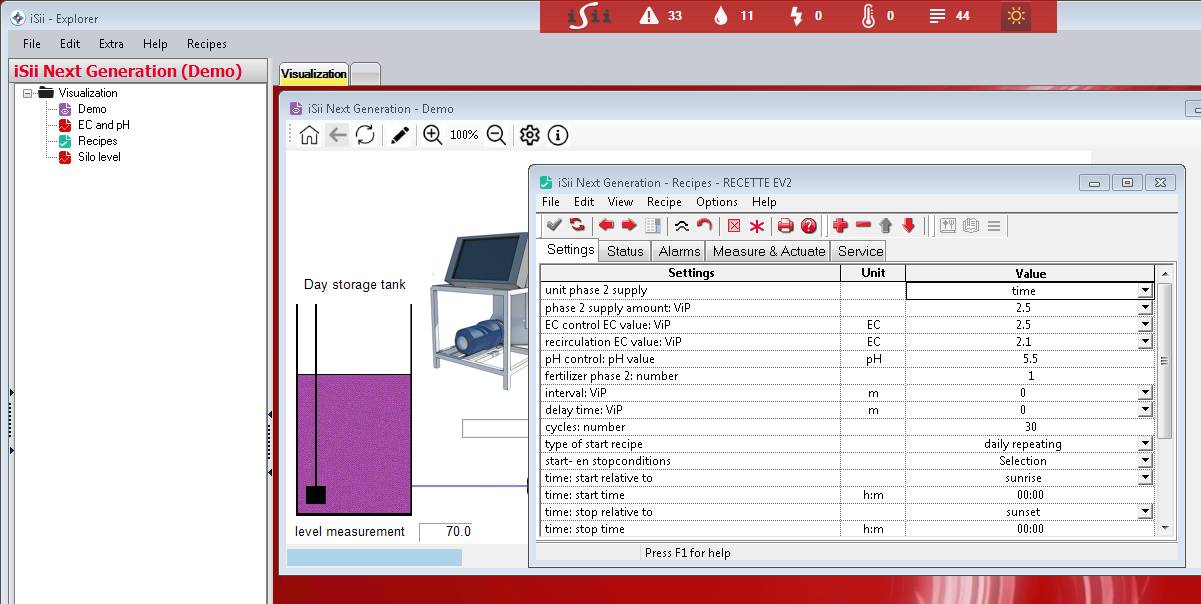Open unit phase 2 supply dropdown
Viewport: 1201px width, 604px height.
[1145, 290]
